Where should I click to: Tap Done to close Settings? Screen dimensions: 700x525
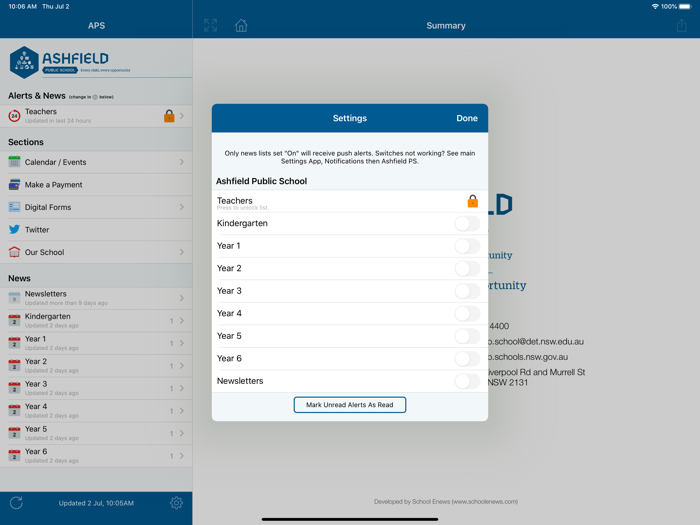click(467, 118)
